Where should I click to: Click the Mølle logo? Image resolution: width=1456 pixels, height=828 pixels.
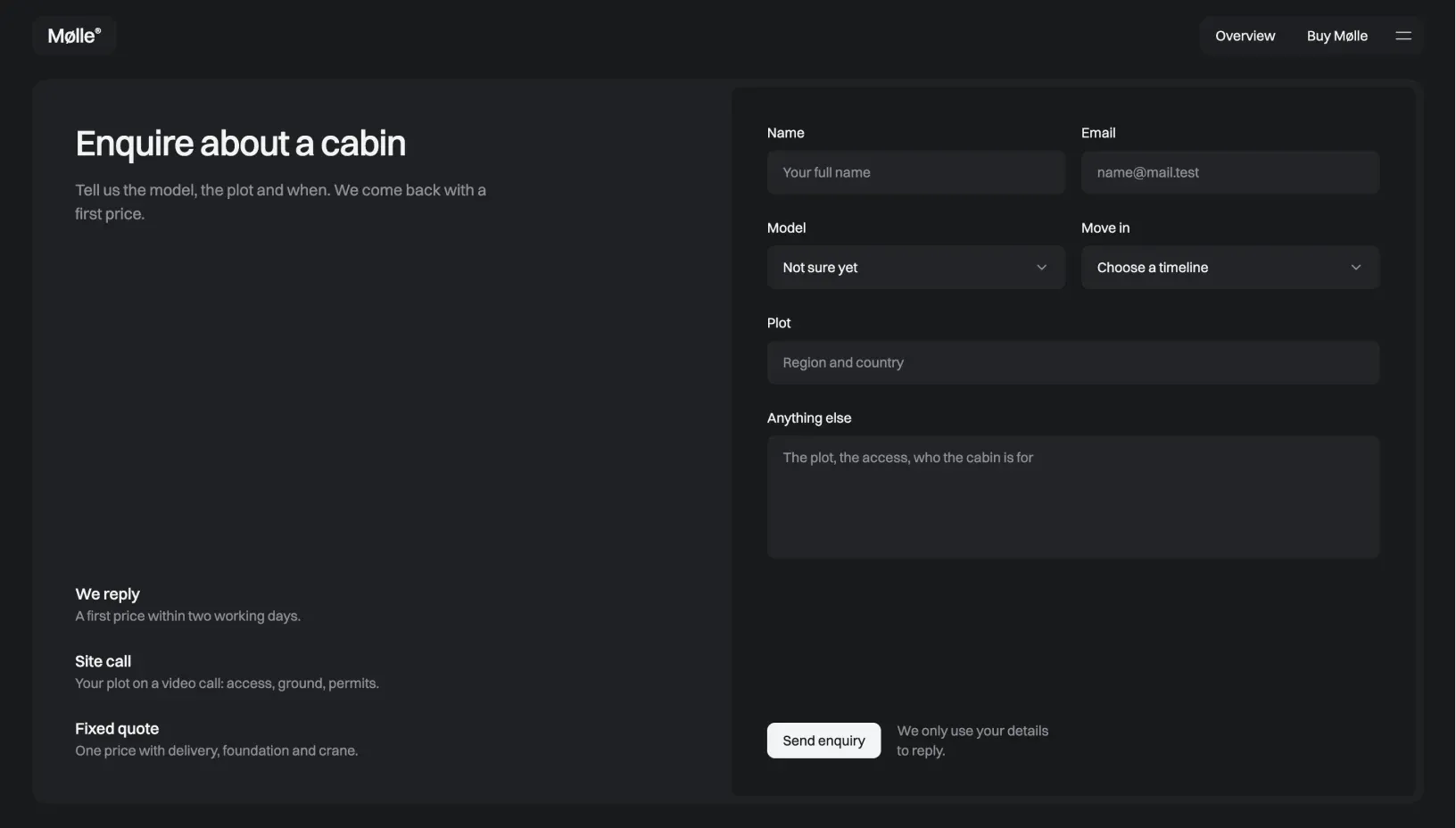[x=75, y=36]
